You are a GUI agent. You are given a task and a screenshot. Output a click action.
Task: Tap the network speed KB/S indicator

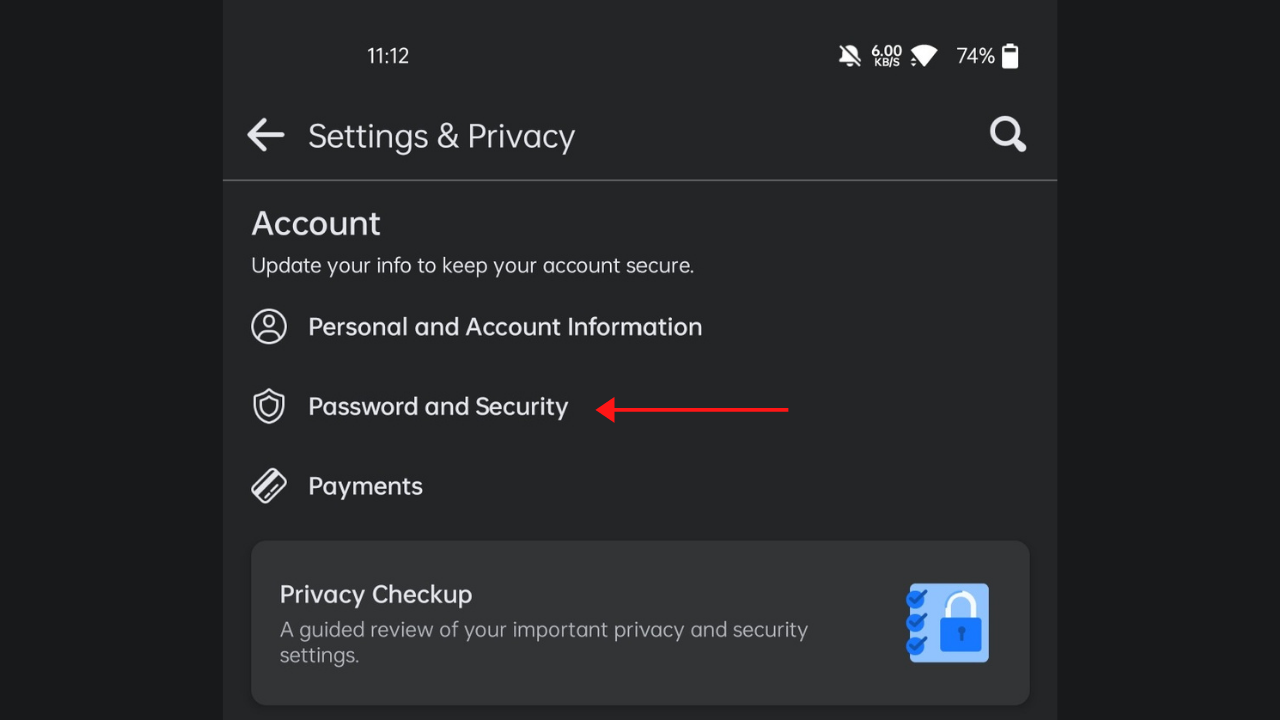886,56
